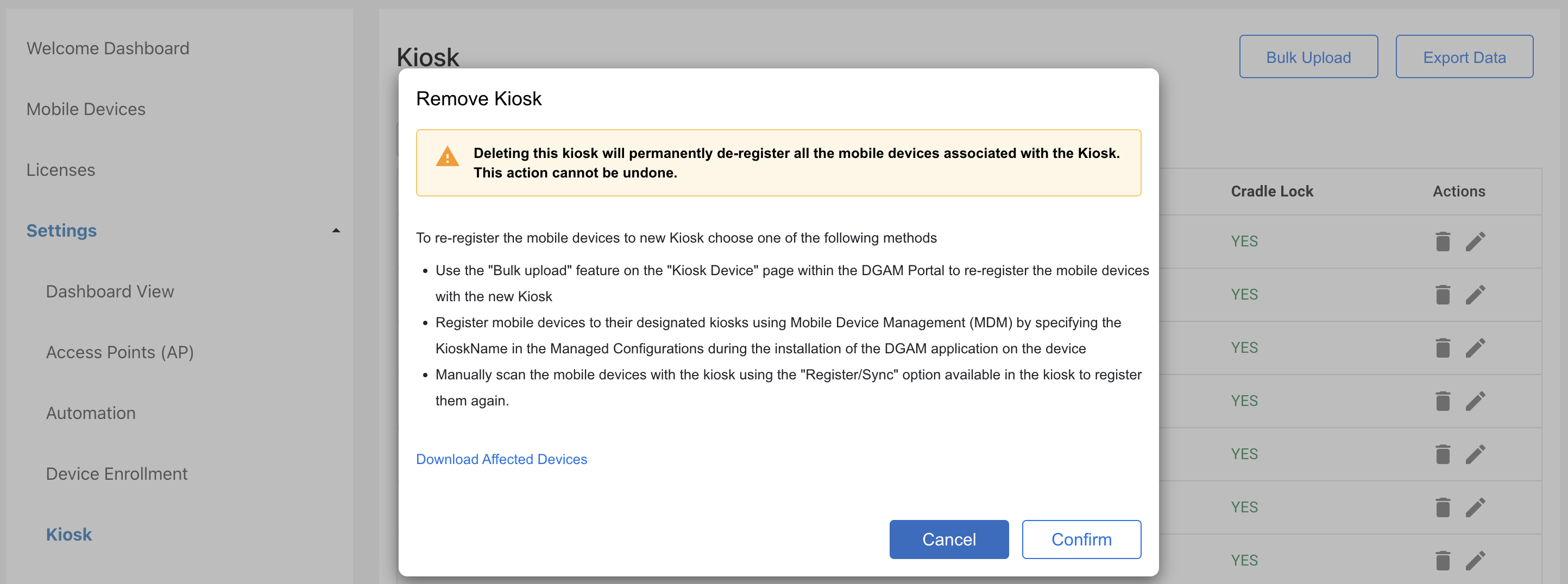Open Access Points (AP) settings
The width and height of the screenshot is (1568, 584).
tap(120, 352)
